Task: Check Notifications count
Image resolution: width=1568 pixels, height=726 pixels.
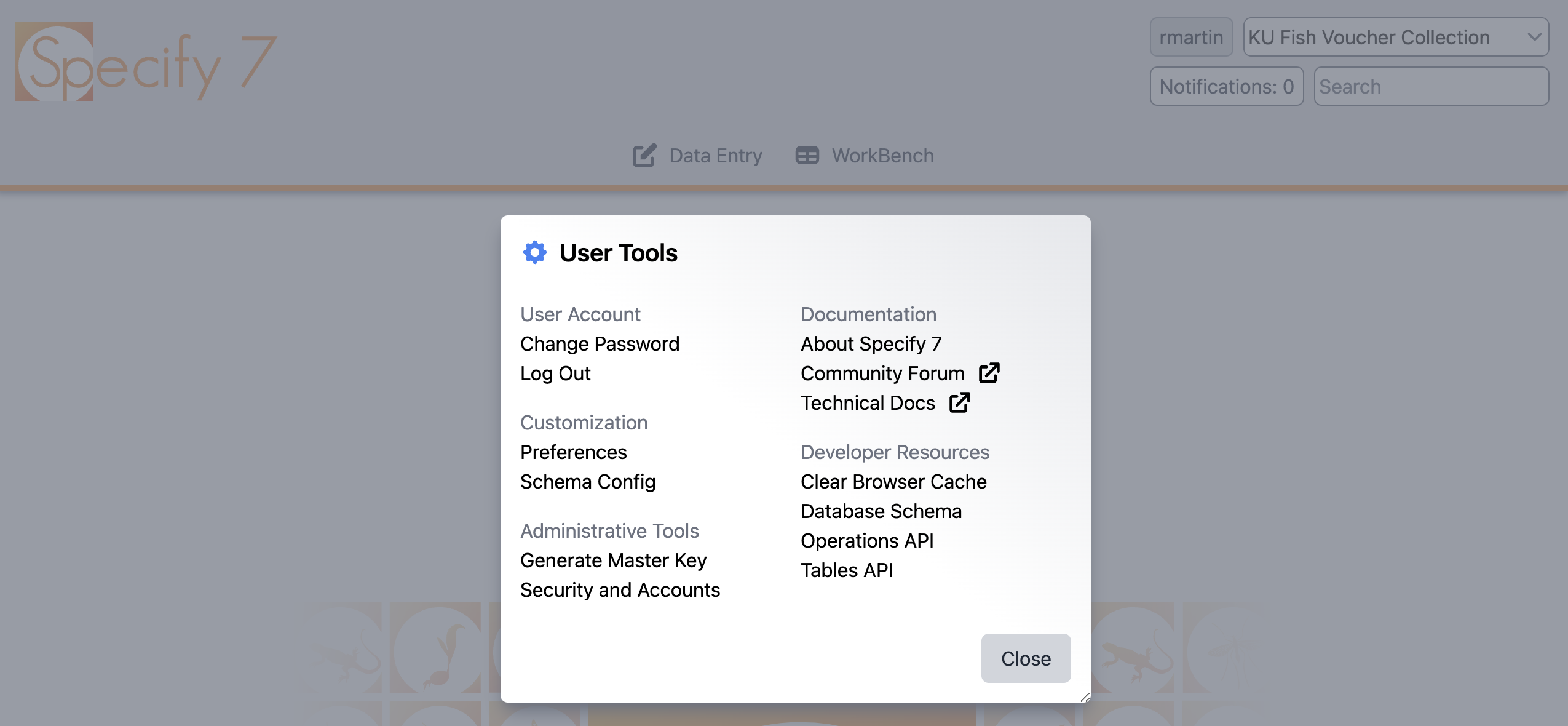Action: tap(1227, 86)
